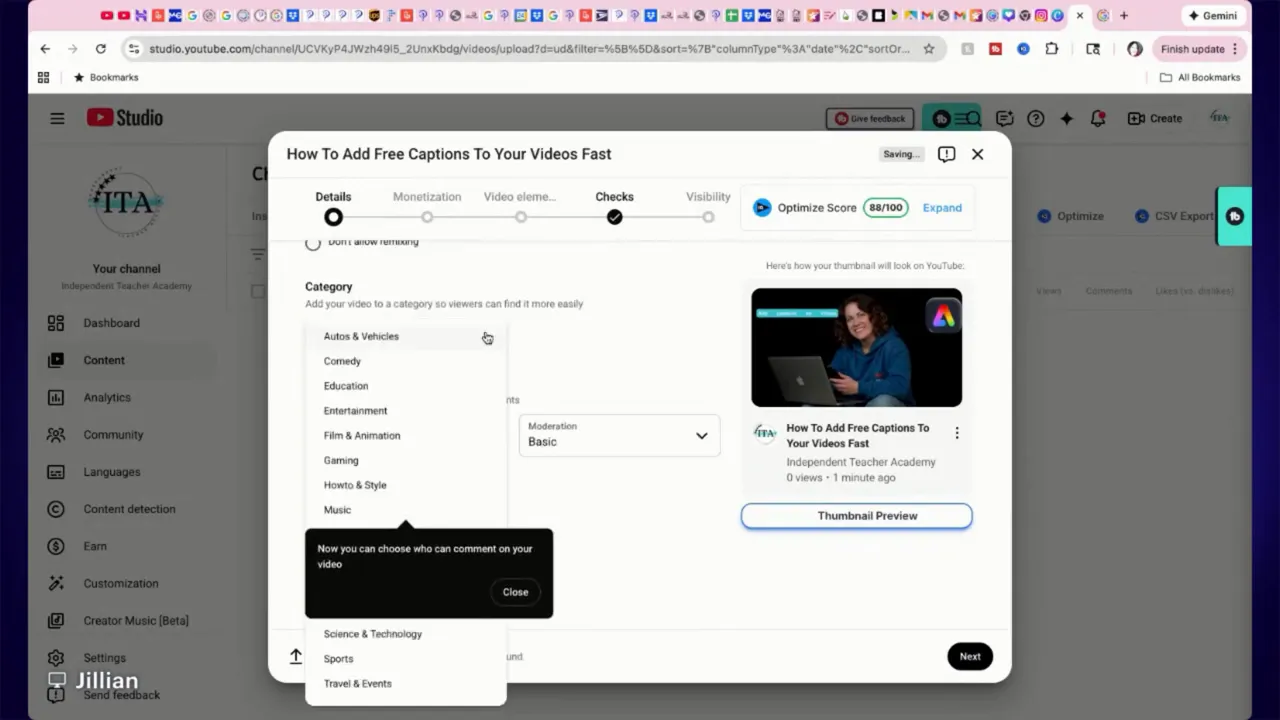Open the Moderation Basic dropdown

pyautogui.click(x=618, y=435)
